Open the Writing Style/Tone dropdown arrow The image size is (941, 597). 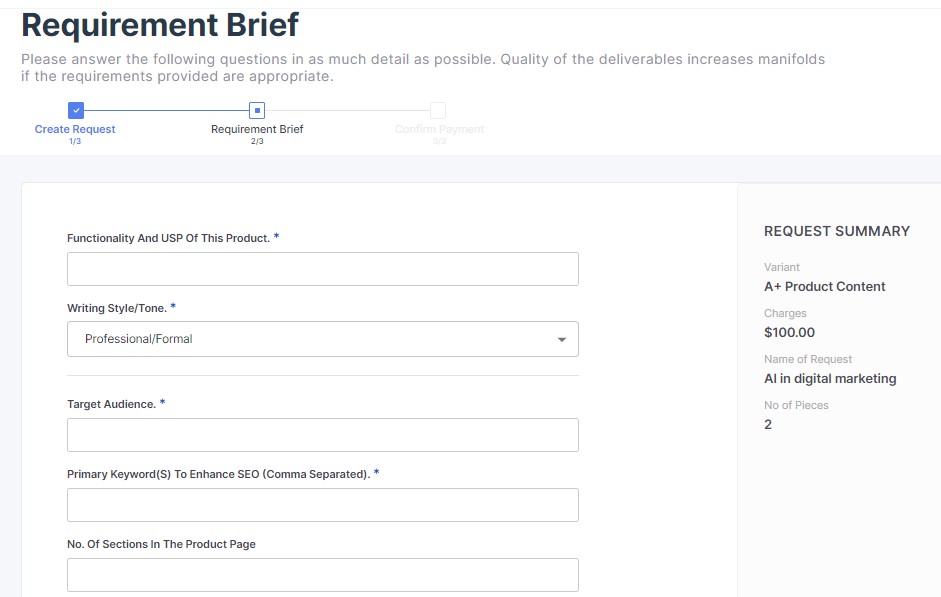coord(562,340)
